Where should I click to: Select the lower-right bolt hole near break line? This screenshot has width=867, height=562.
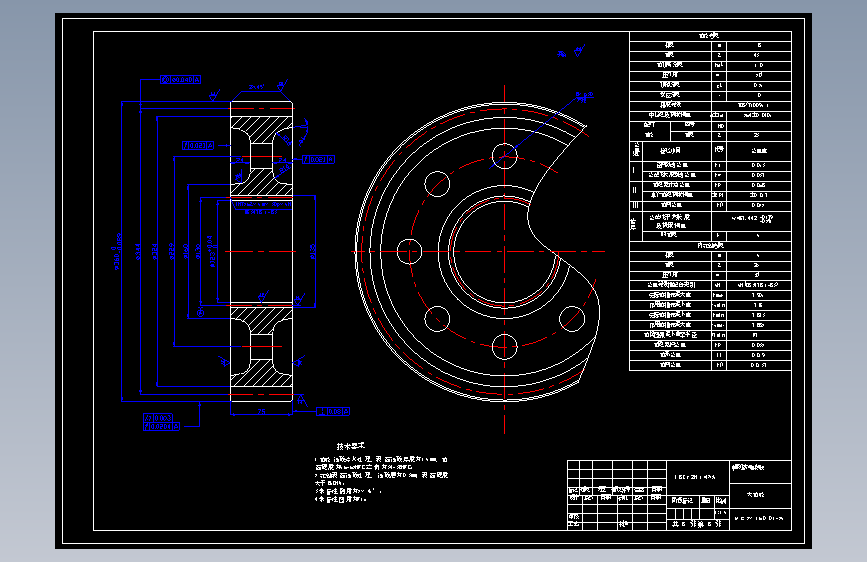572,319
